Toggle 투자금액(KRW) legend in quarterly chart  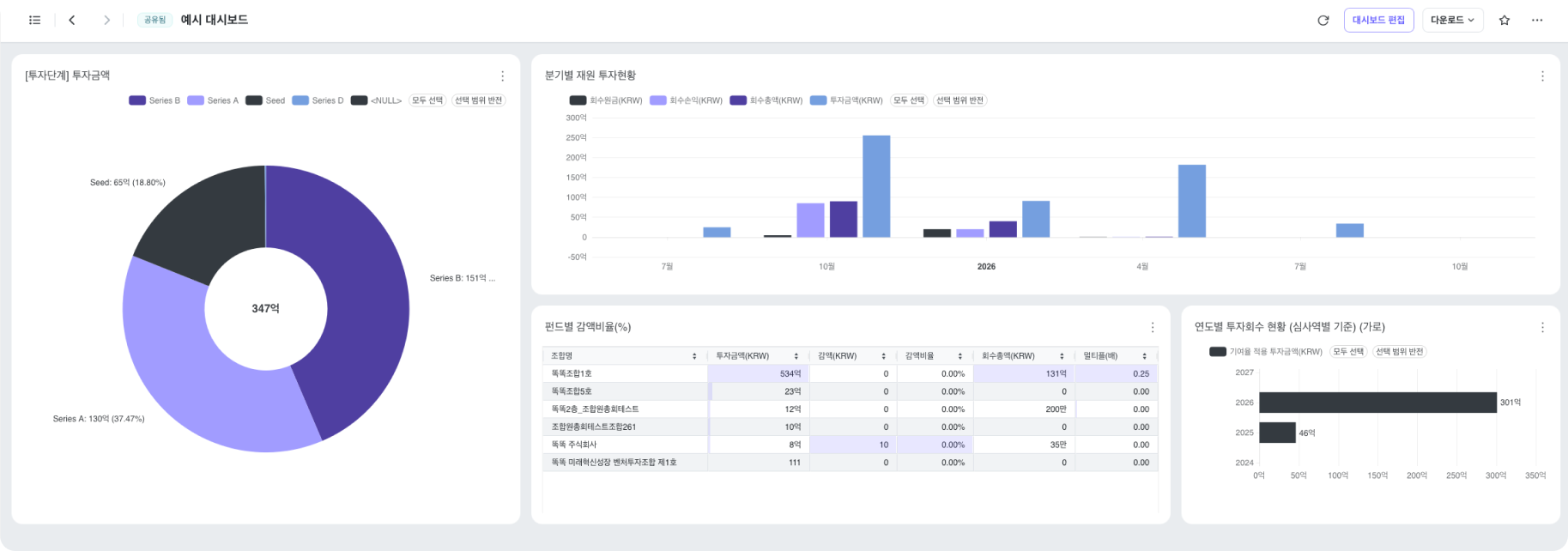(x=846, y=100)
